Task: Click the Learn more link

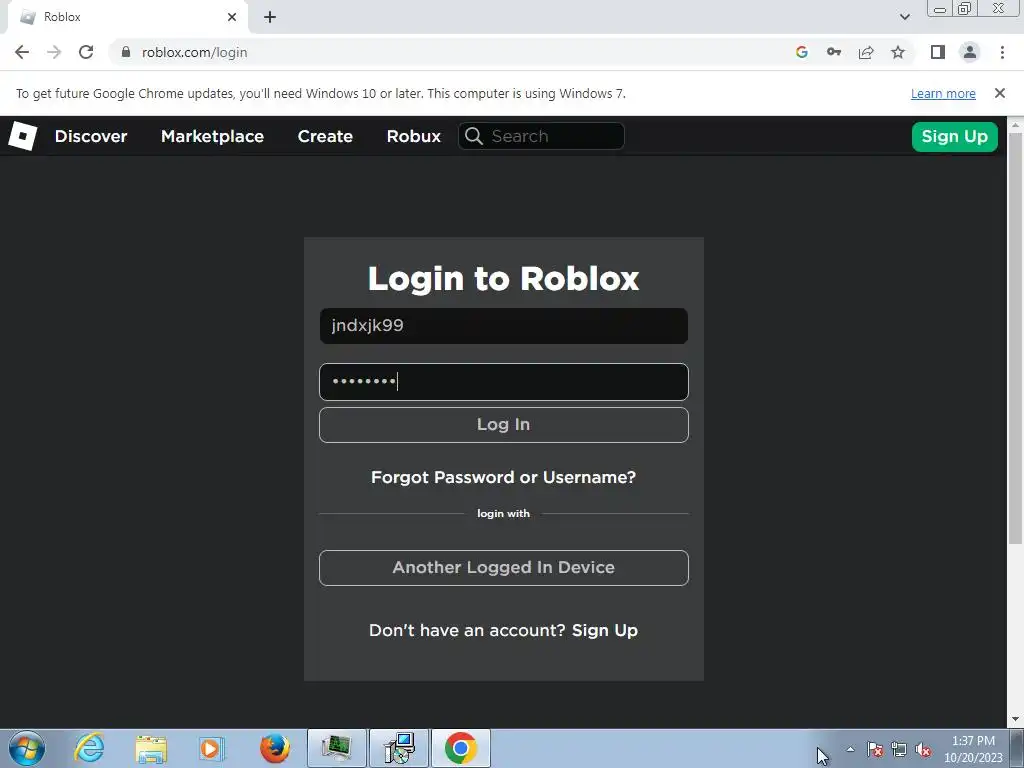Action: 943,93
